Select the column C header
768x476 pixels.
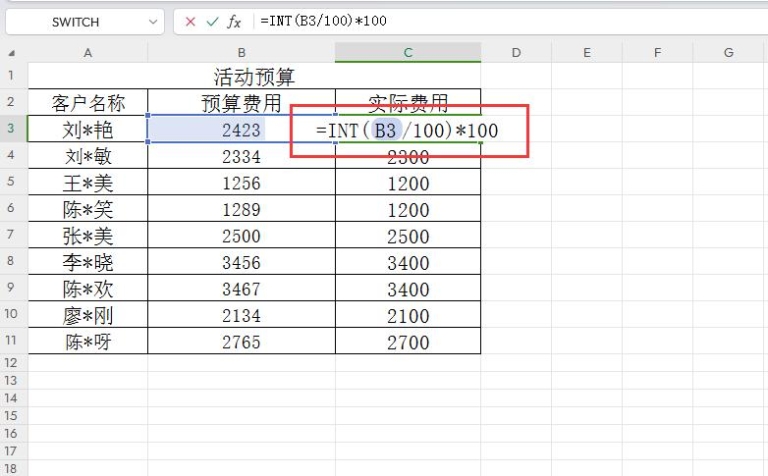click(408, 52)
